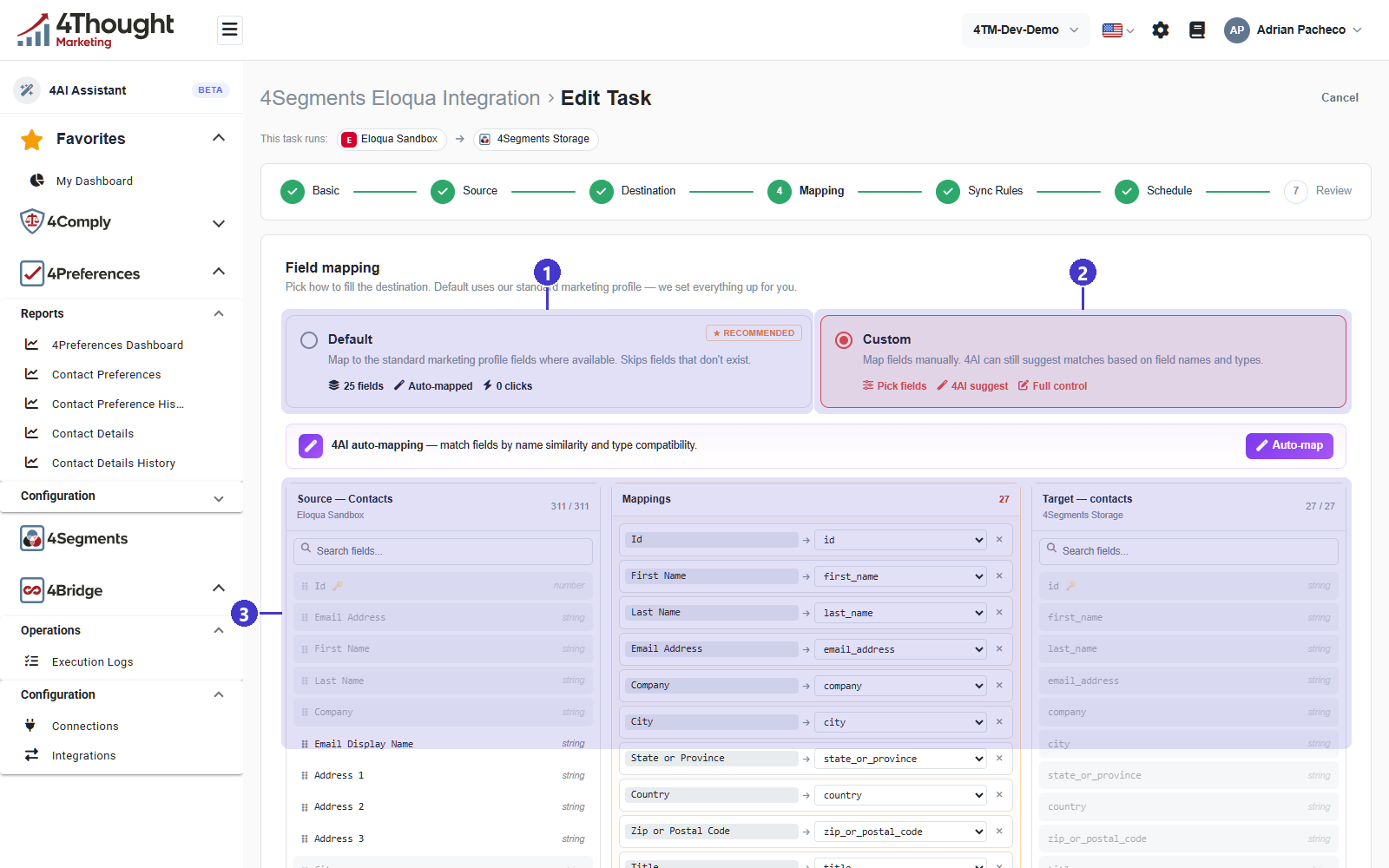Click the Integrations arrows icon

pyautogui.click(x=31, y=755)
